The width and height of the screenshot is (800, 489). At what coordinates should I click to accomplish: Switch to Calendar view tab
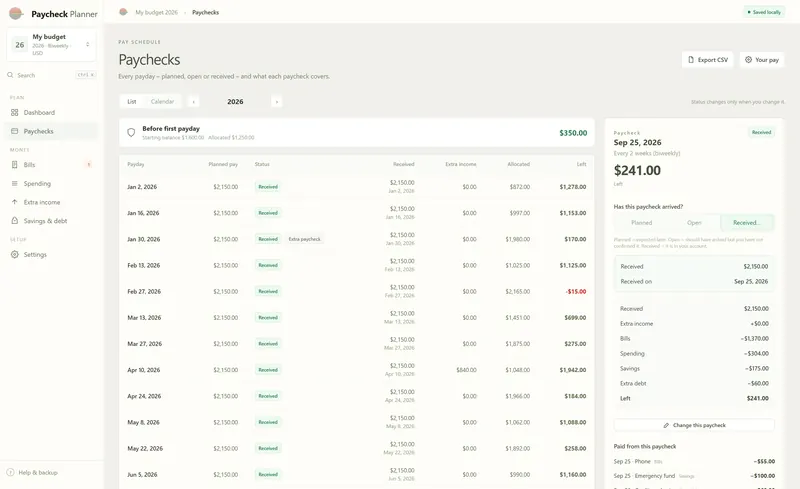point(162,102)
